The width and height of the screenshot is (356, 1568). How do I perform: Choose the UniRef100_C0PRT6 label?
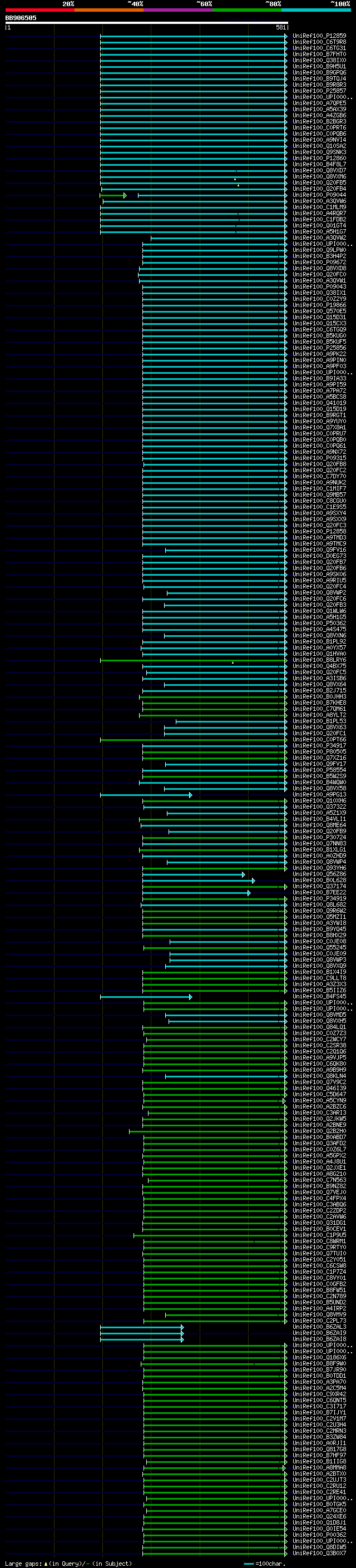[x=319, y=128]
